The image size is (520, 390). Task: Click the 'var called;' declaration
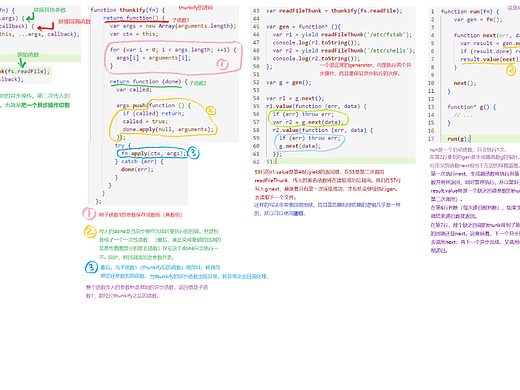134,90
